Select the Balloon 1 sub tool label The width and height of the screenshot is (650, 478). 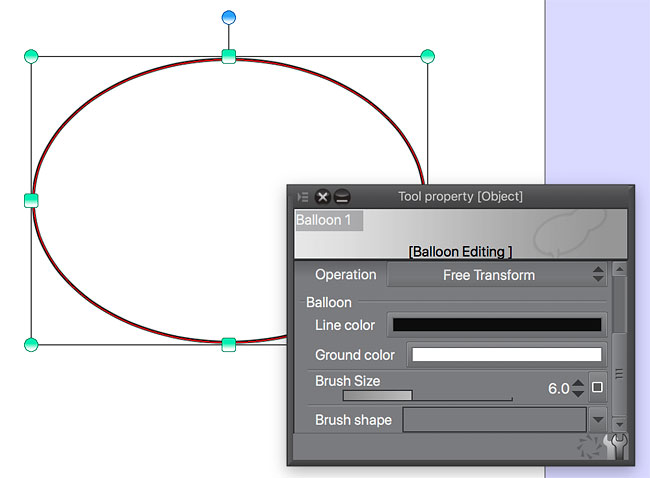pos(328,220)
